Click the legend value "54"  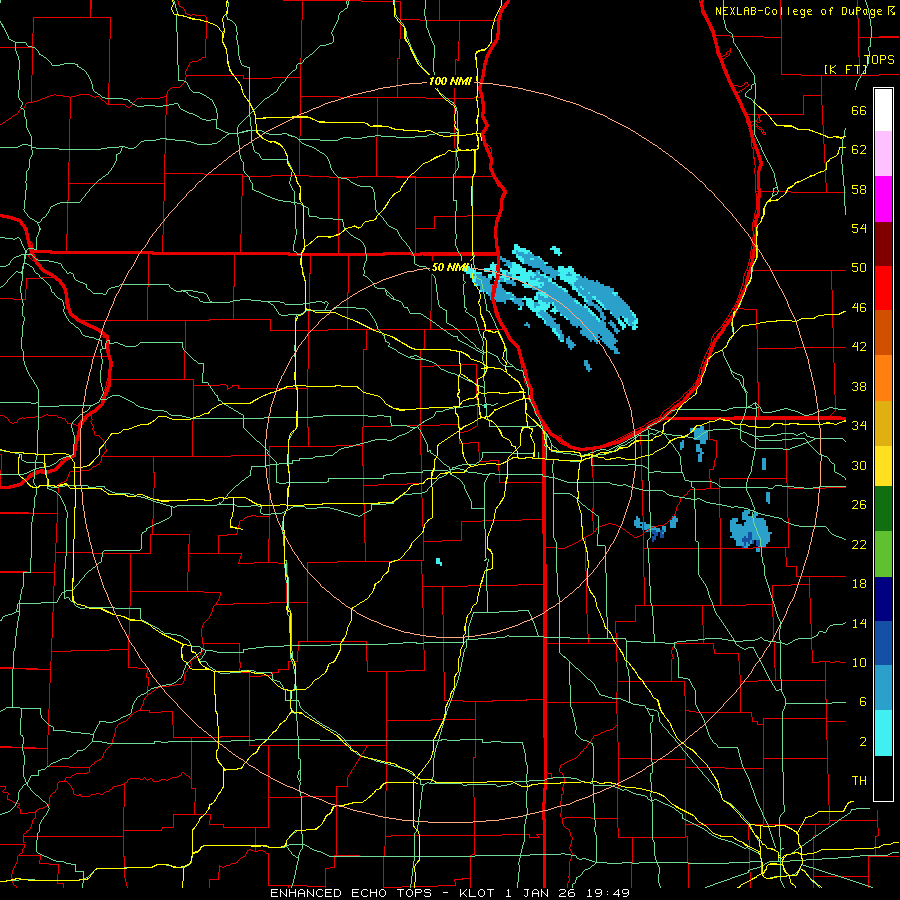pyautogui.click(x=859, y=228)
